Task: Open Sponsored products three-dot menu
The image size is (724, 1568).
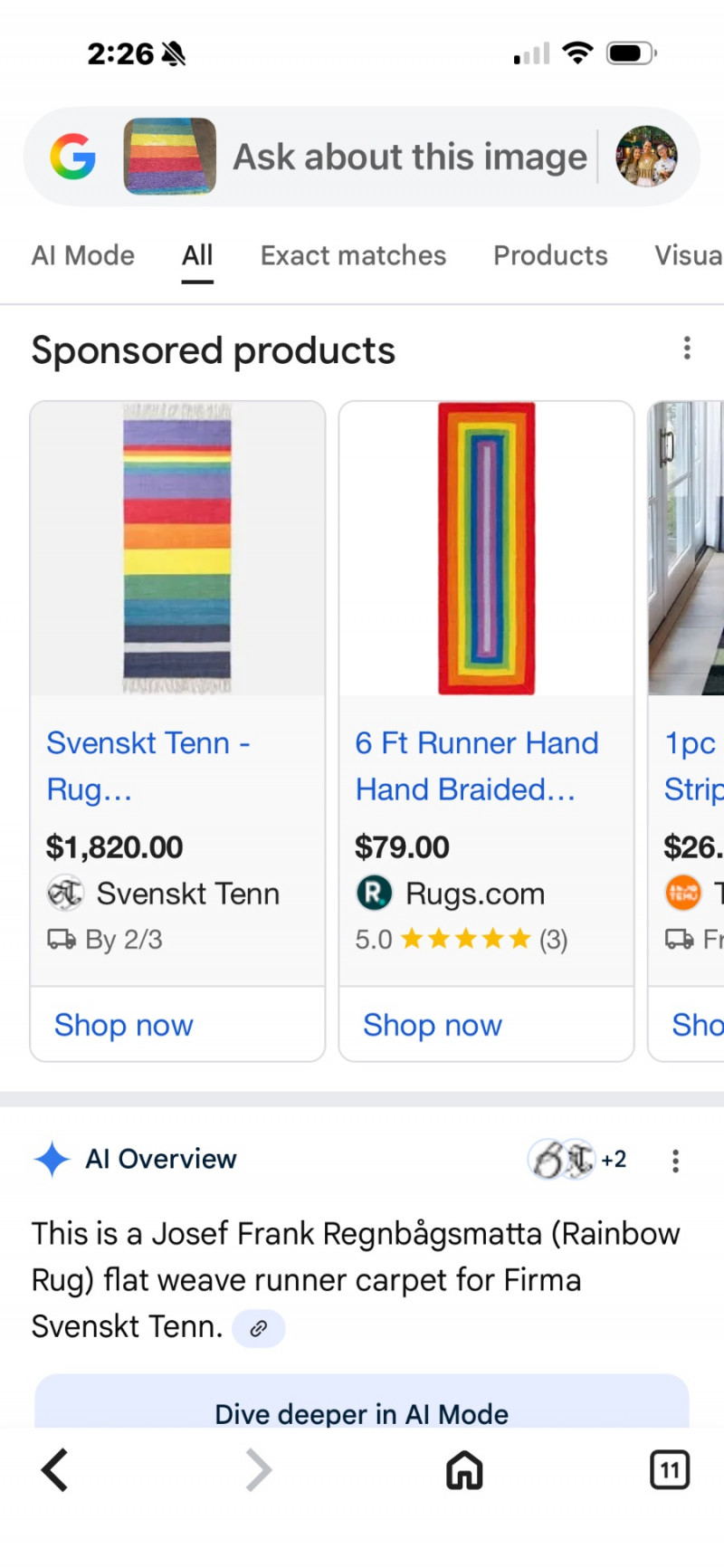Action: tap(687, 349)
